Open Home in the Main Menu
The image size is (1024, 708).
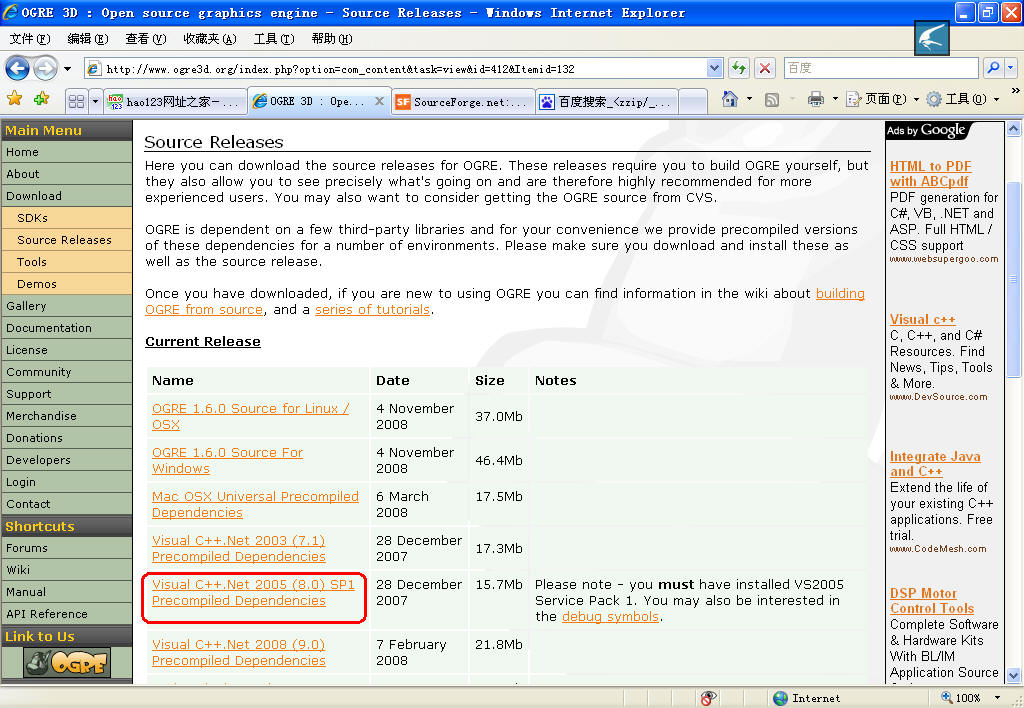[x=67, y=152]
